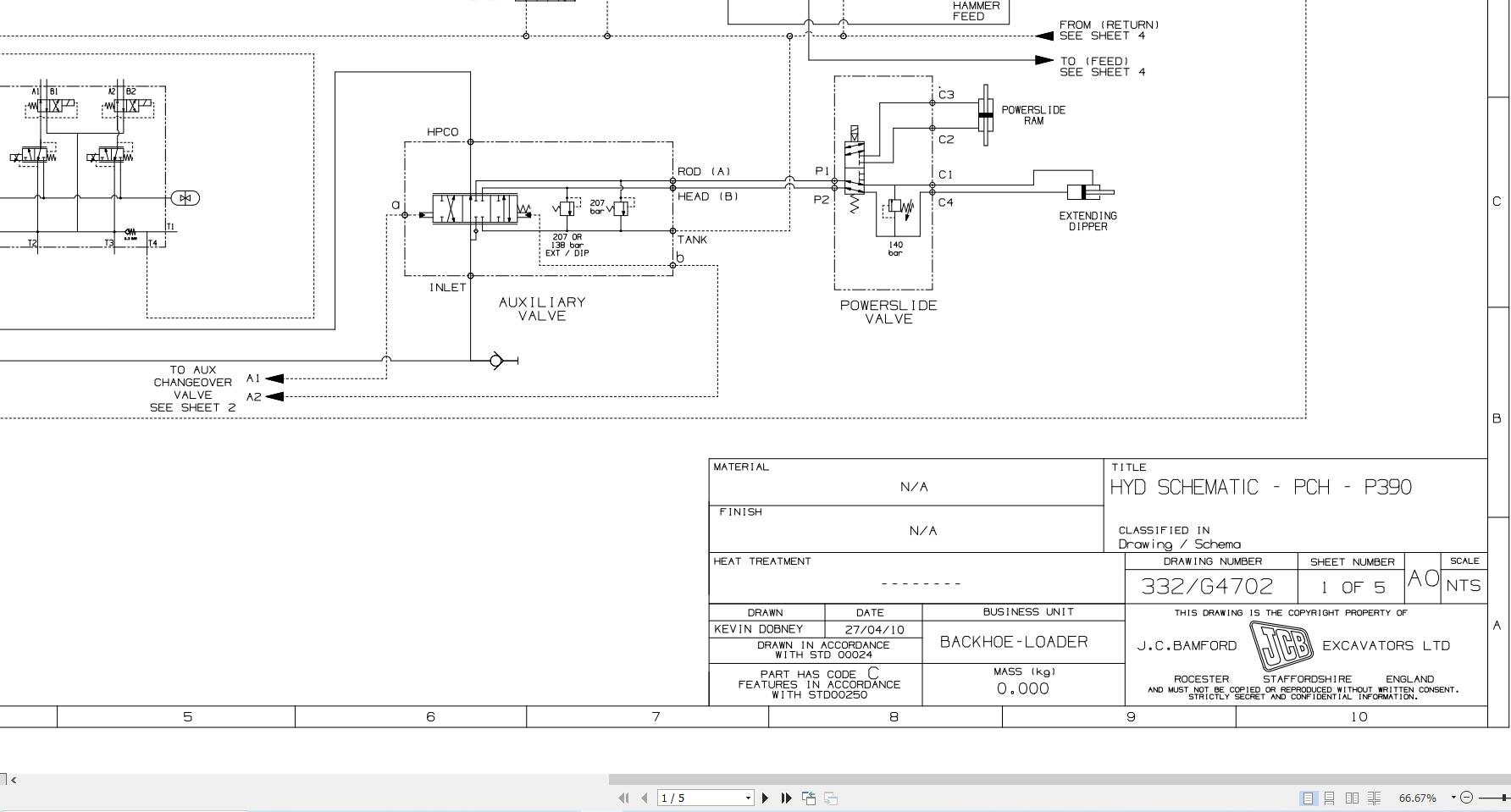
Task: Click the left panel expand arrow
Action: pyautogui.click(x=13, y=779)
